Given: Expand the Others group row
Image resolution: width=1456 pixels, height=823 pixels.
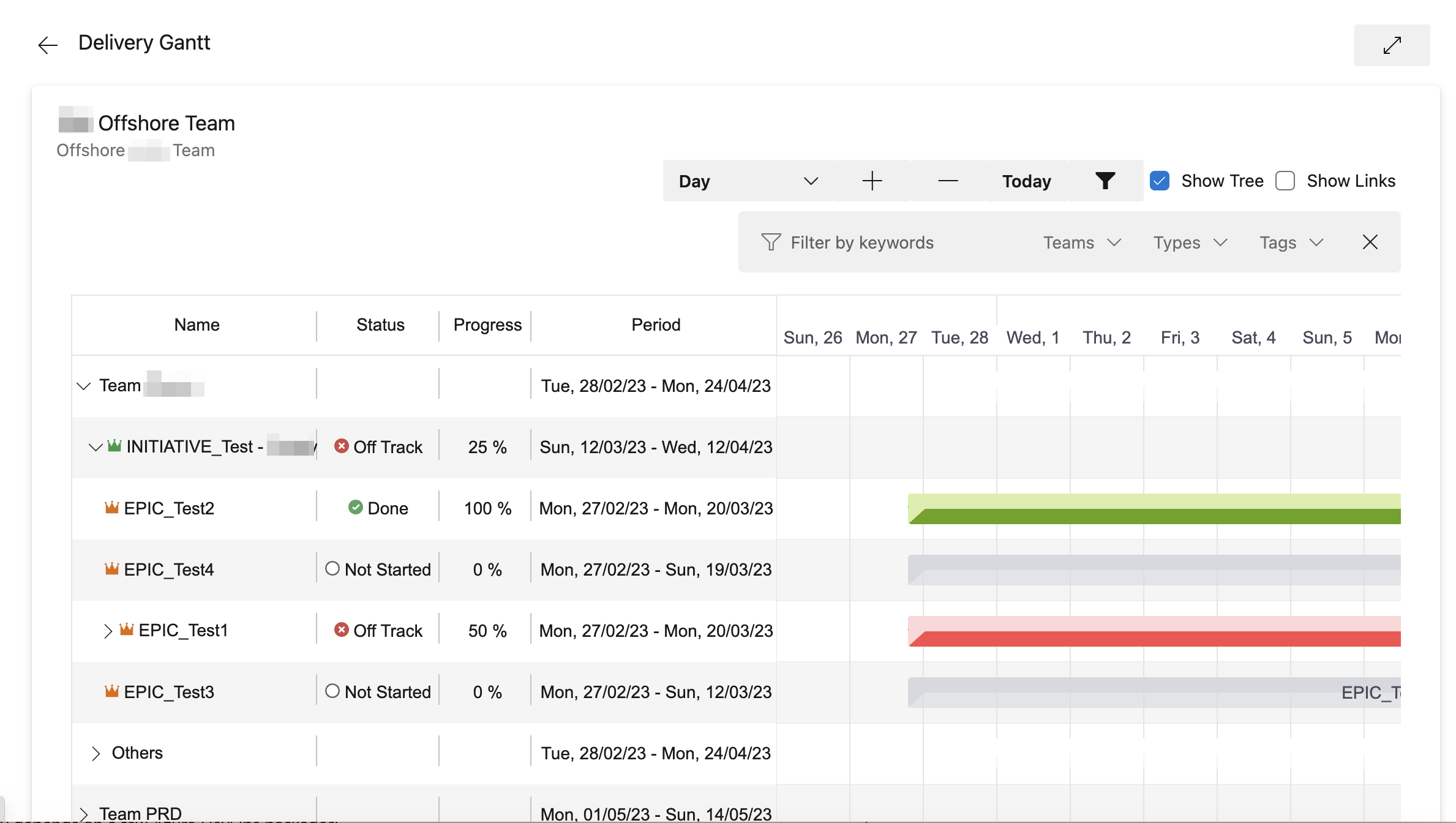Looking at the screenshot, I should [x=96, y=753].
